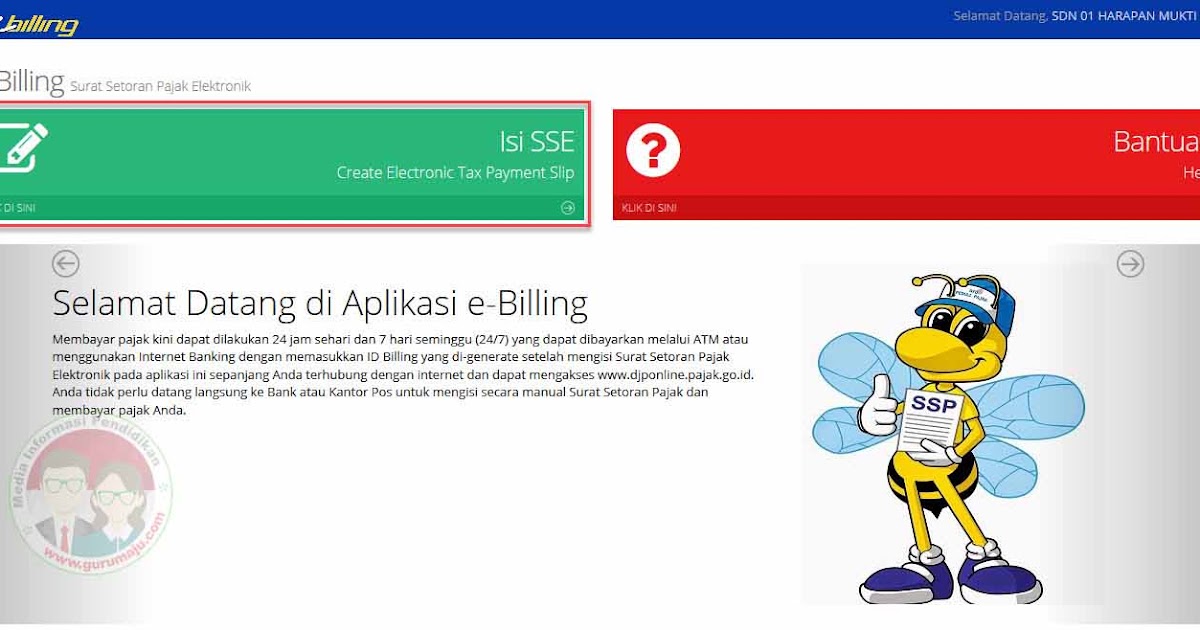Click Selamat Datang di Aplikasi e-Billing headline

coord(320,302)
